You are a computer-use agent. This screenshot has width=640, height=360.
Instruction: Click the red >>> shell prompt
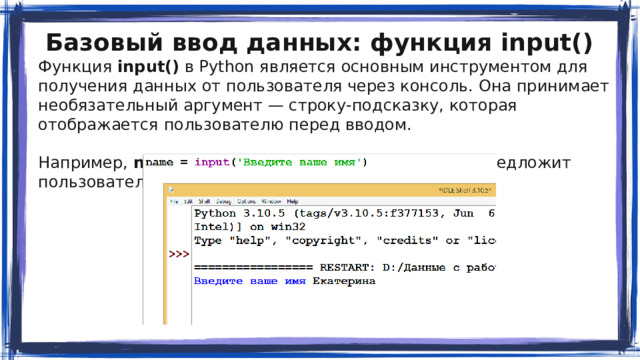coord(179,254)
